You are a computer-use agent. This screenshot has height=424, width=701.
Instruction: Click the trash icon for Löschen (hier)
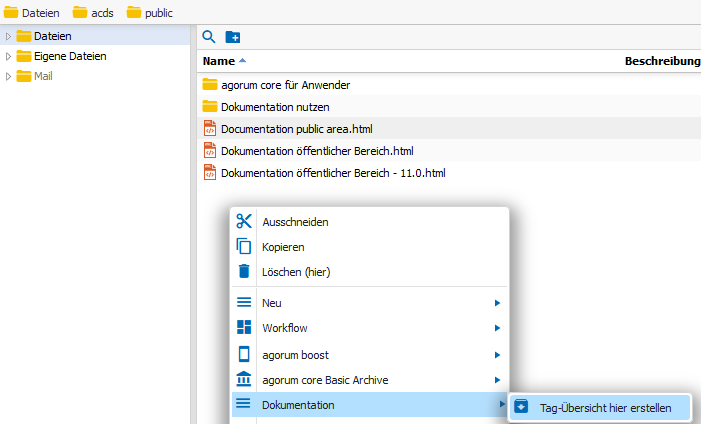(244, 271)
